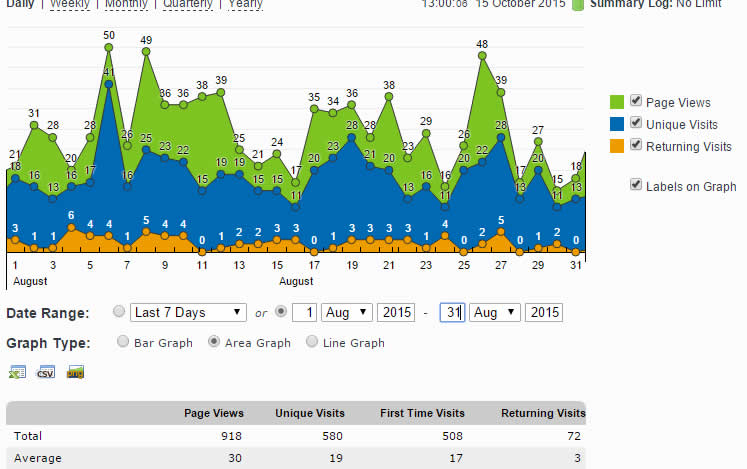Uncheck the Unique Visits series

pos(636,122)
